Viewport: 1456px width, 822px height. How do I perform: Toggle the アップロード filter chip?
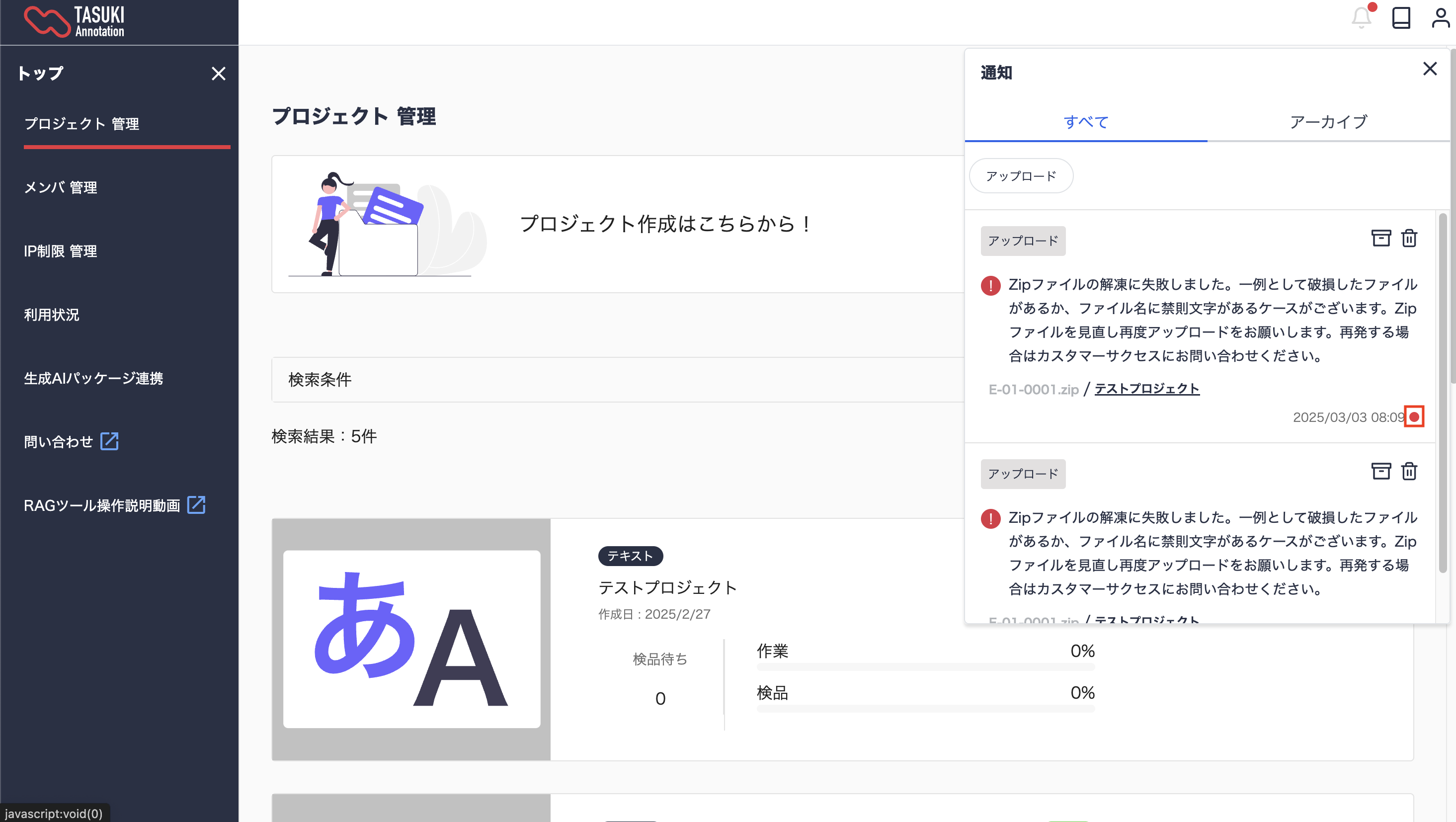[1021, 176]
